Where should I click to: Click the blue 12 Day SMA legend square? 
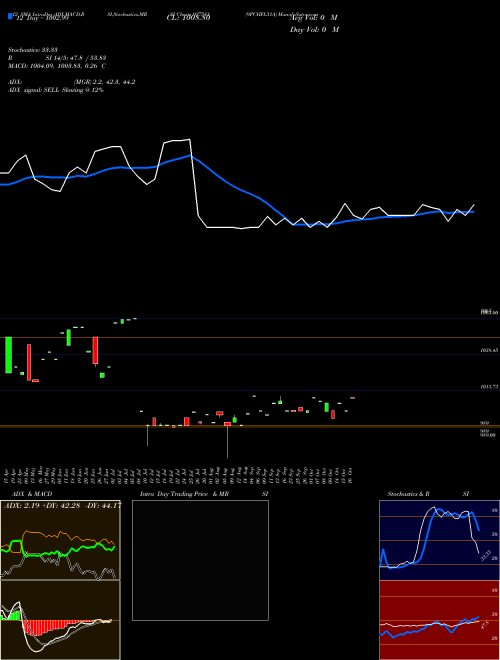pos(10,16)
